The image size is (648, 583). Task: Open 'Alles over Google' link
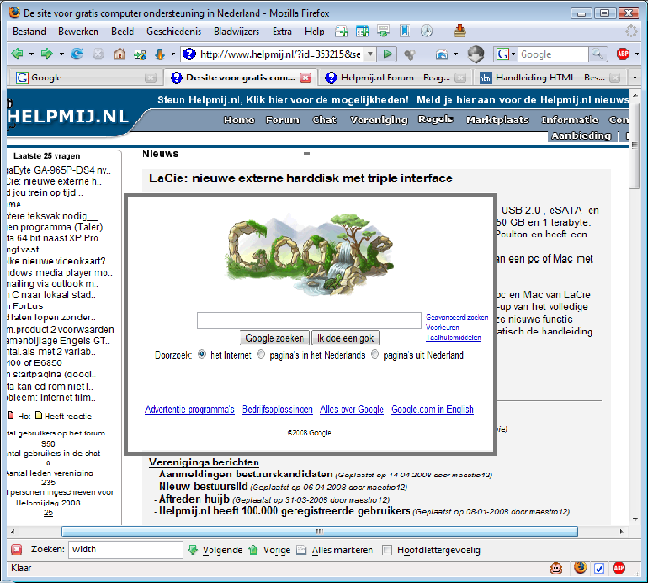tap(352, 409)
